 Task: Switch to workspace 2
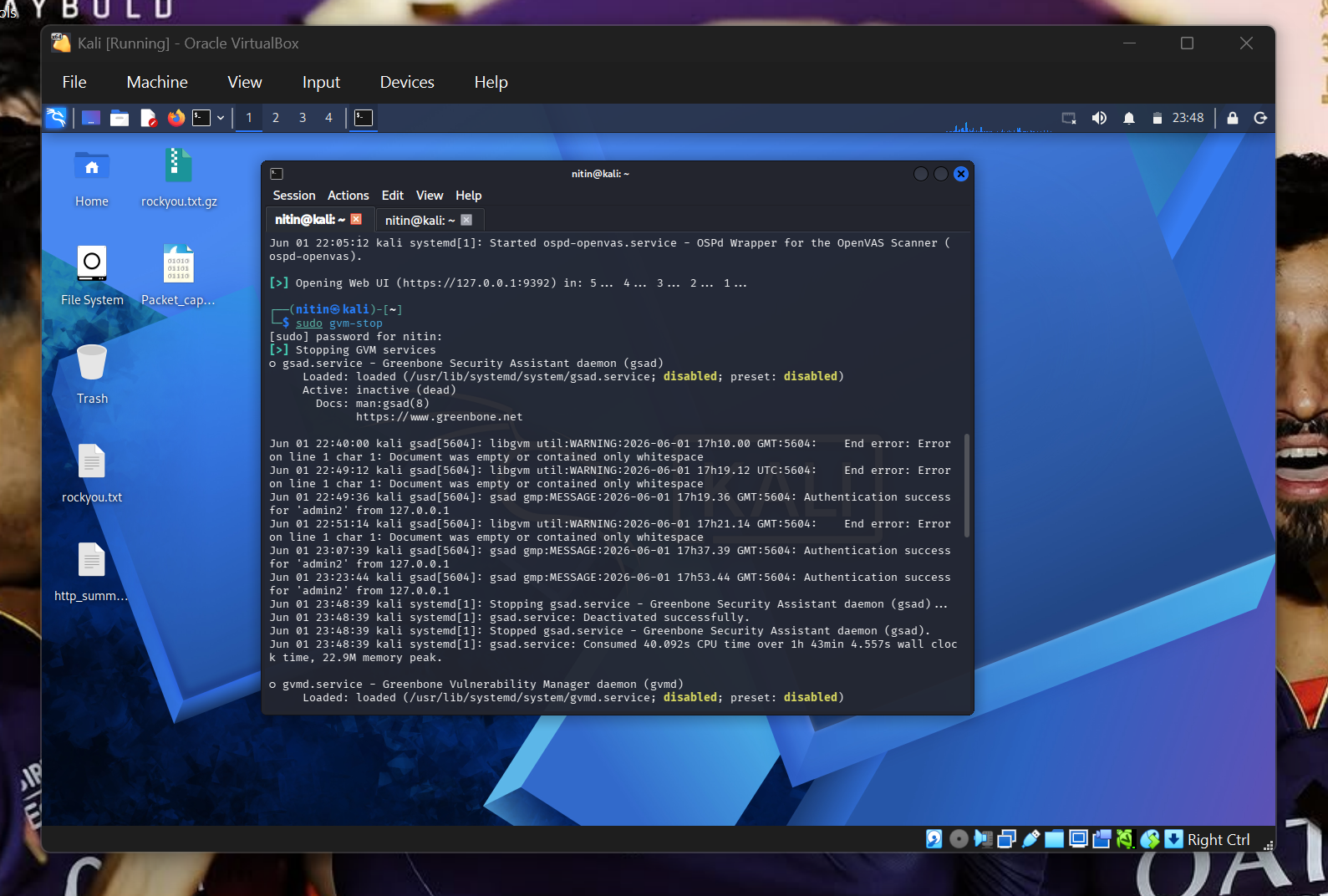[x=276, y=118]
